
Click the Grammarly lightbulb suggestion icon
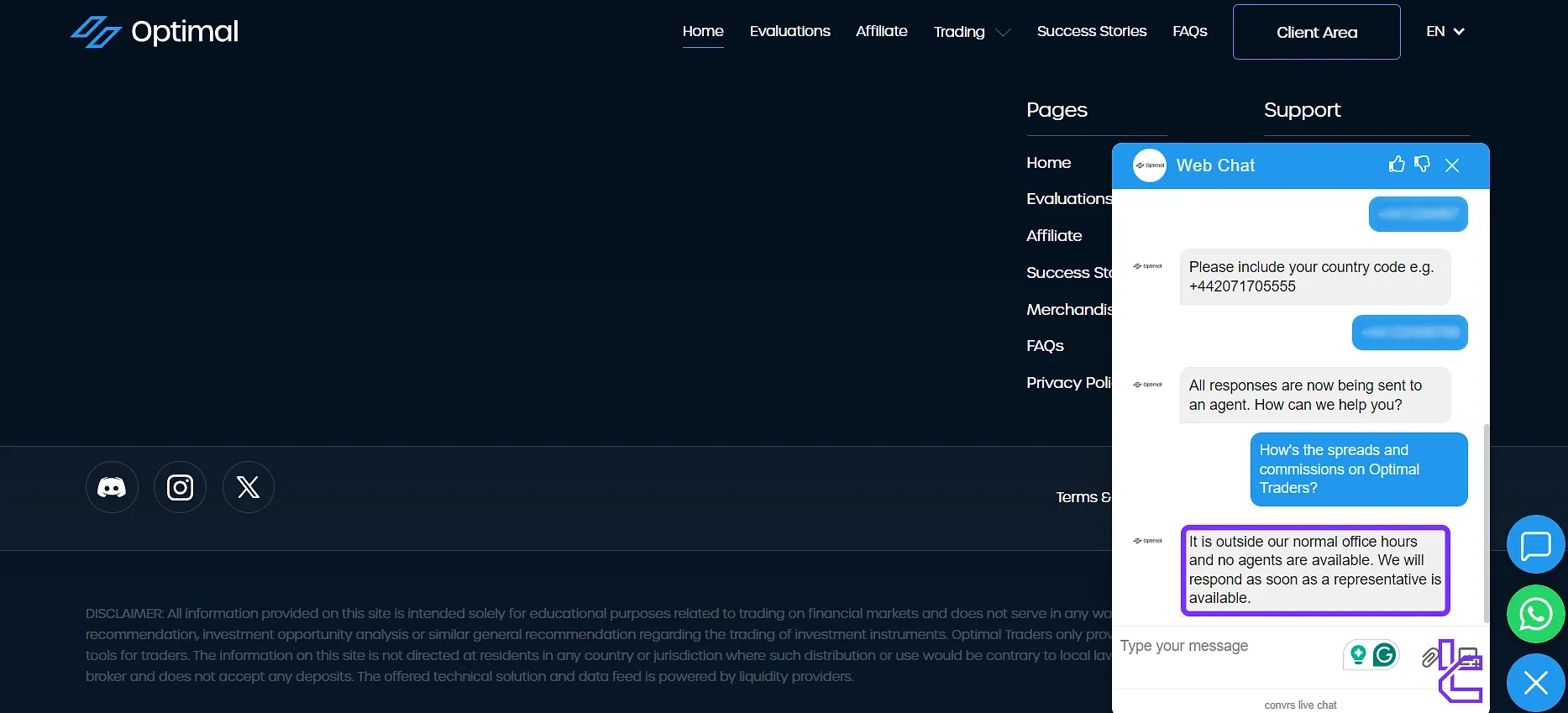point(1358,654)
